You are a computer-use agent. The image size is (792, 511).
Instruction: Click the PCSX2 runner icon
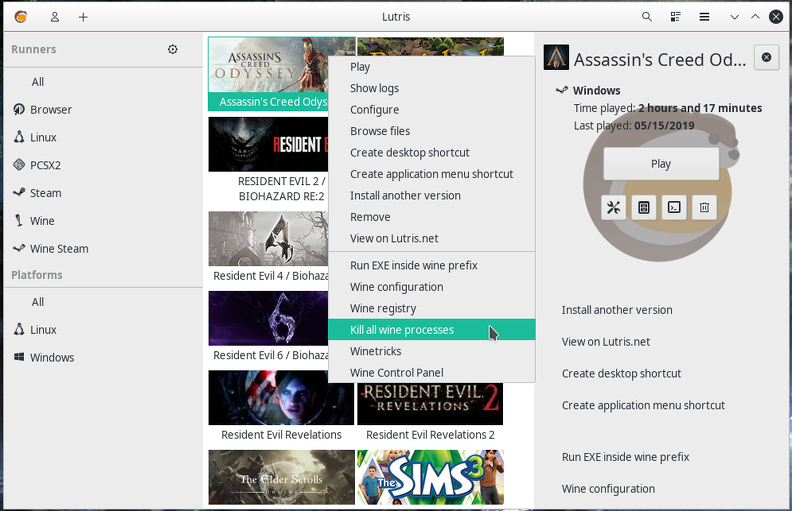[19, 165]
